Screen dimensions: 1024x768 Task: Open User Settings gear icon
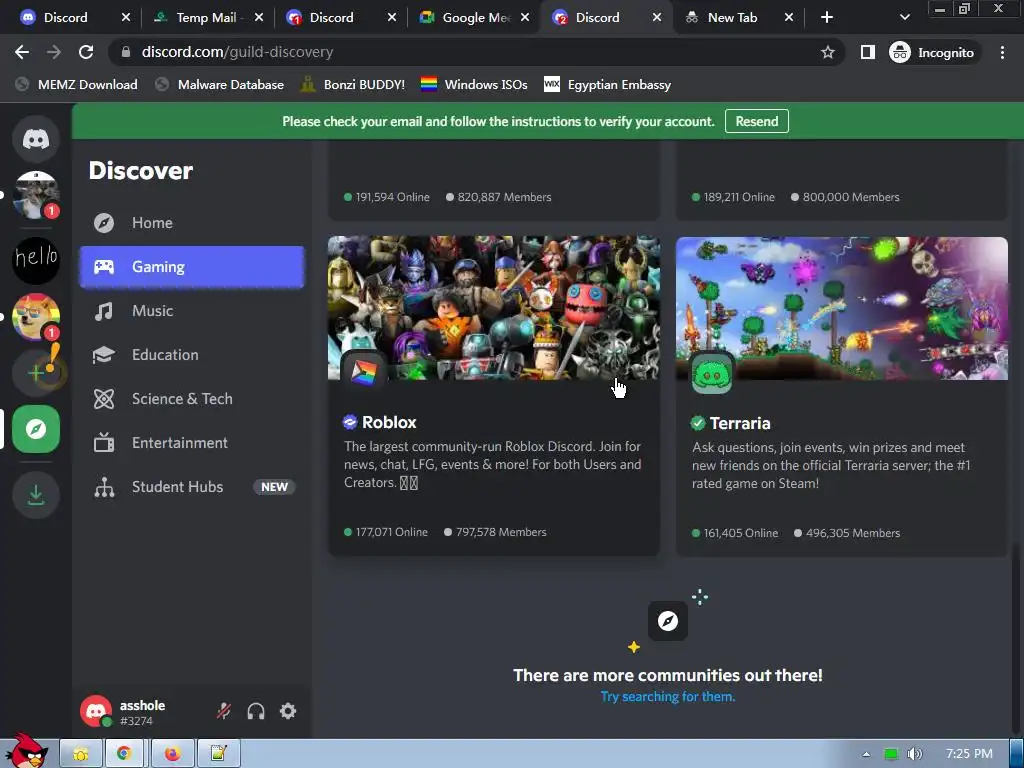click(x=288, y=711)
